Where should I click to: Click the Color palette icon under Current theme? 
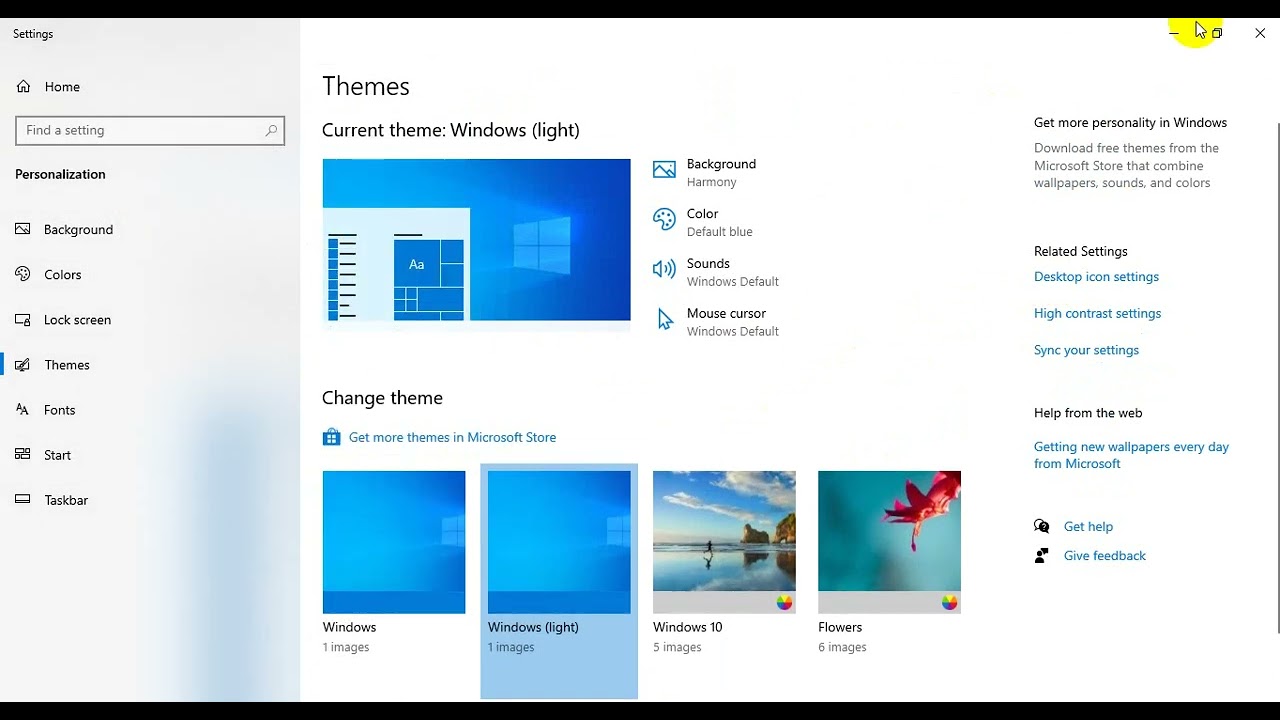coord(664,220)
